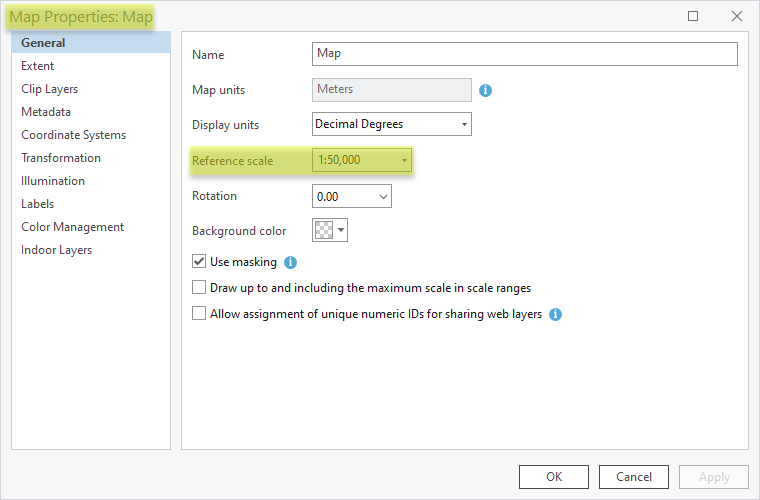
Task: Click the Cancel button
Action: point(634,477)
